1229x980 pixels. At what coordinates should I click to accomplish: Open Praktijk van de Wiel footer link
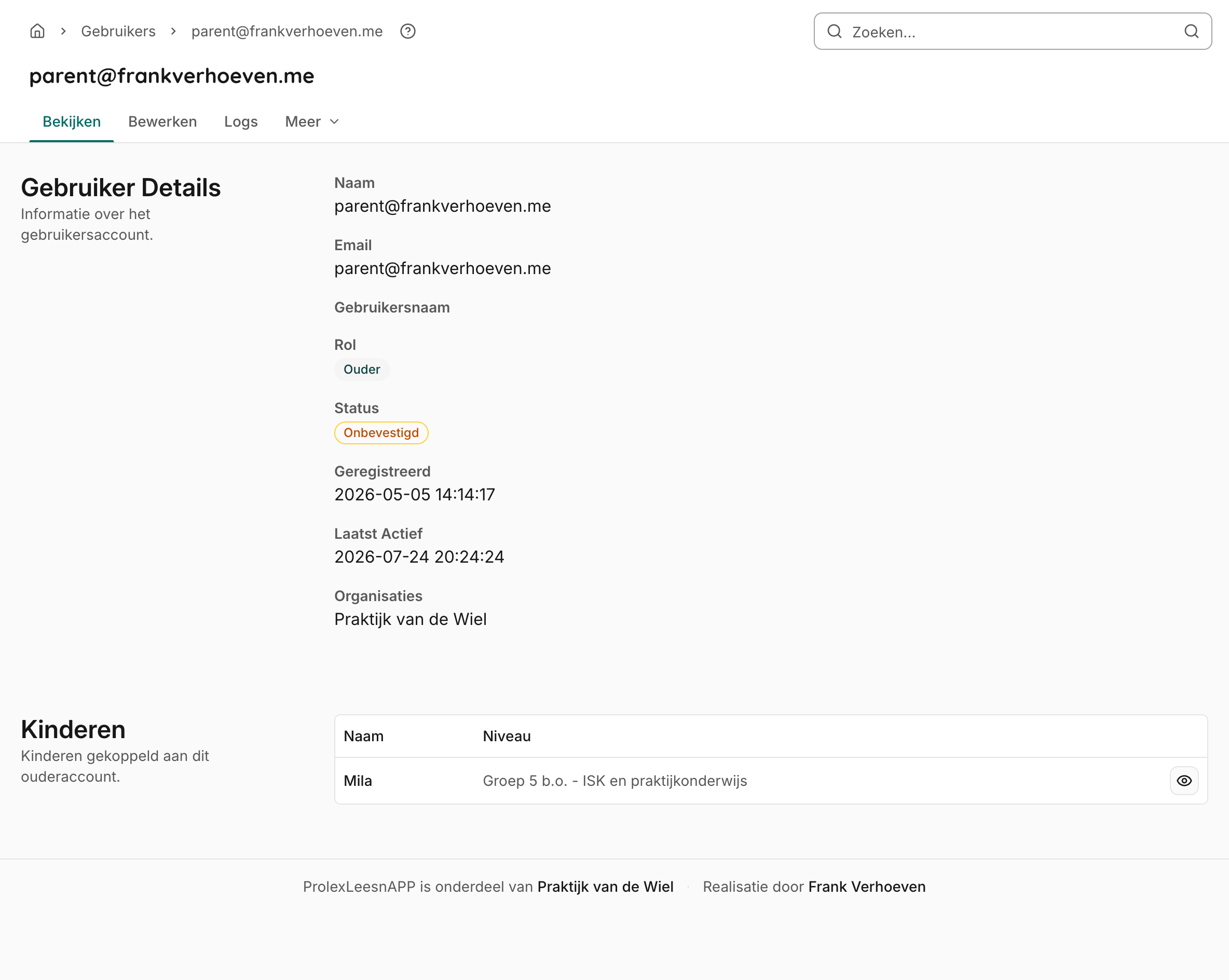(x=605, y=887)
